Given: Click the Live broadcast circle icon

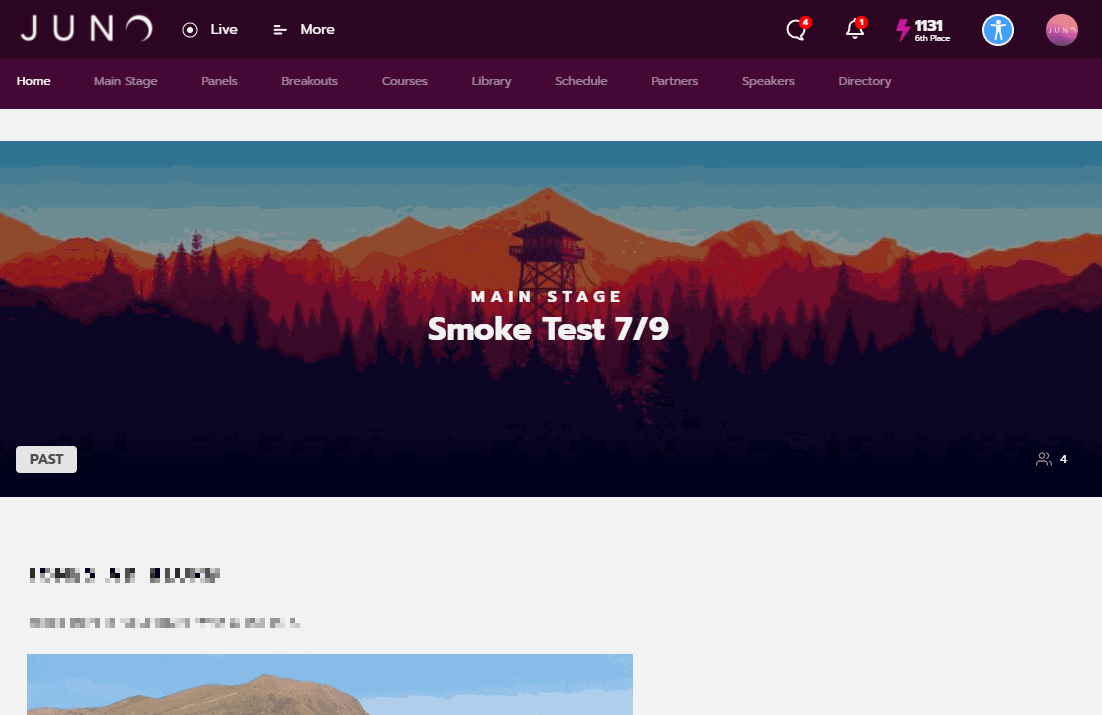Looking at the screenshot, I should click(x=190, y=30).
